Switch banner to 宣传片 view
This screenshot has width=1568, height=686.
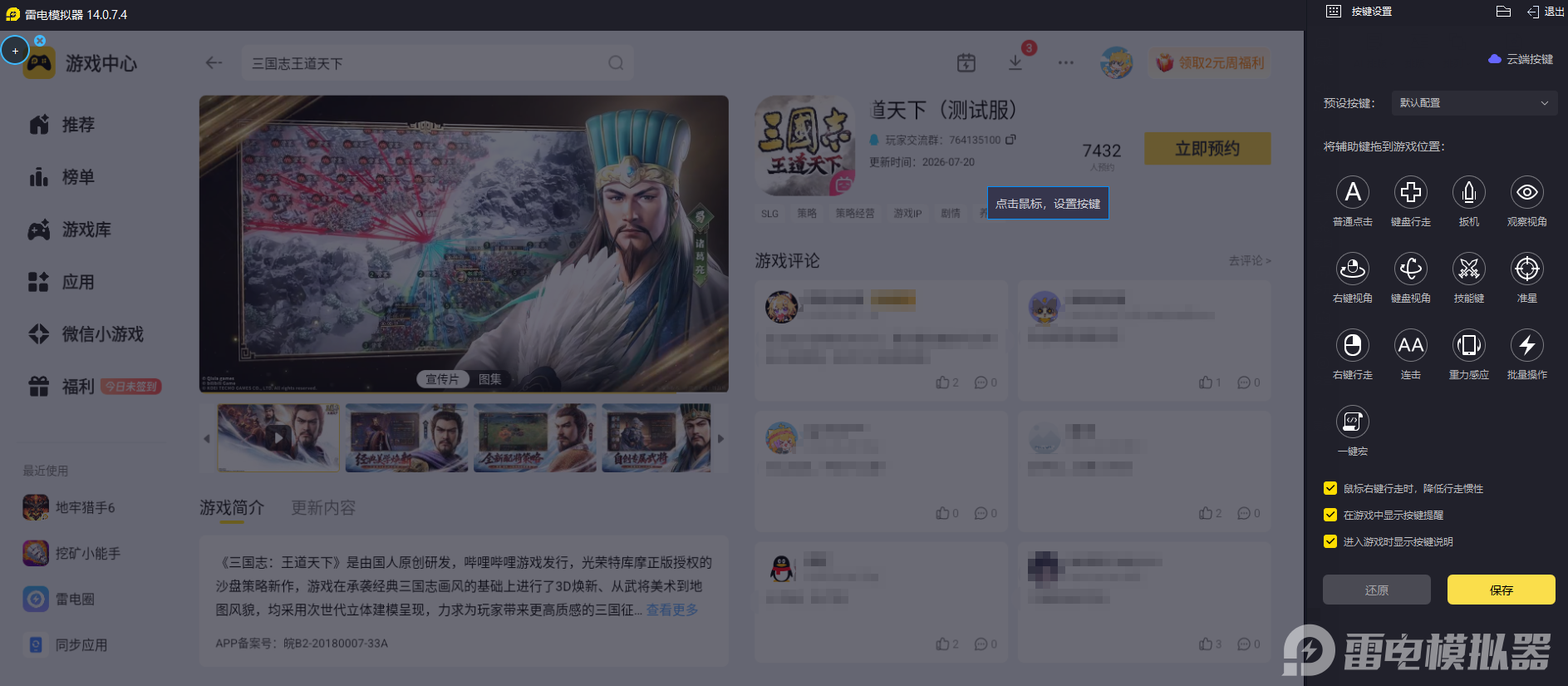(442, 379)
